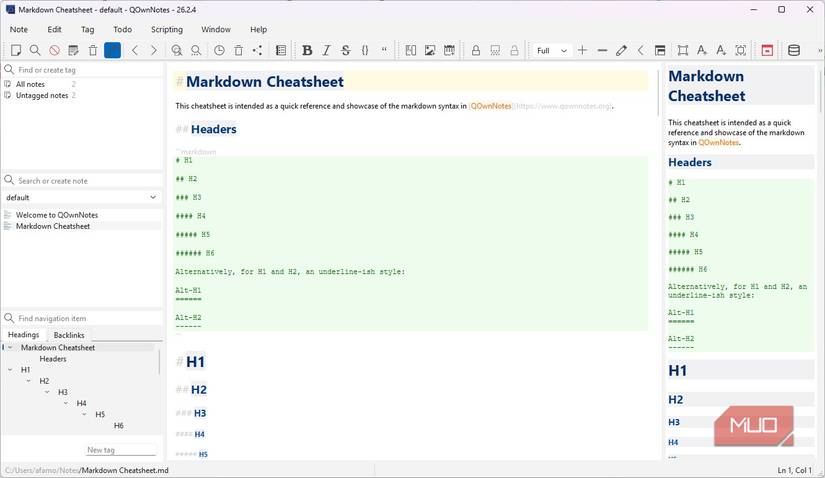Switch to the Backlinks tab

[x=69, y=335]
